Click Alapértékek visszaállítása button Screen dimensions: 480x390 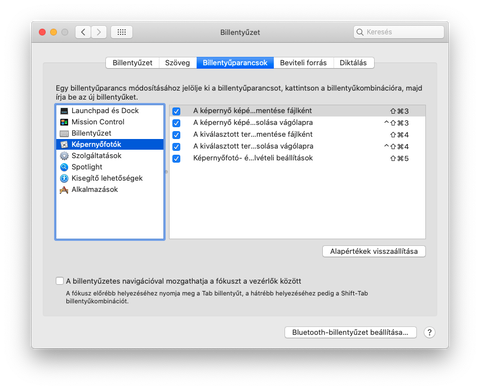tap(374, 251)
